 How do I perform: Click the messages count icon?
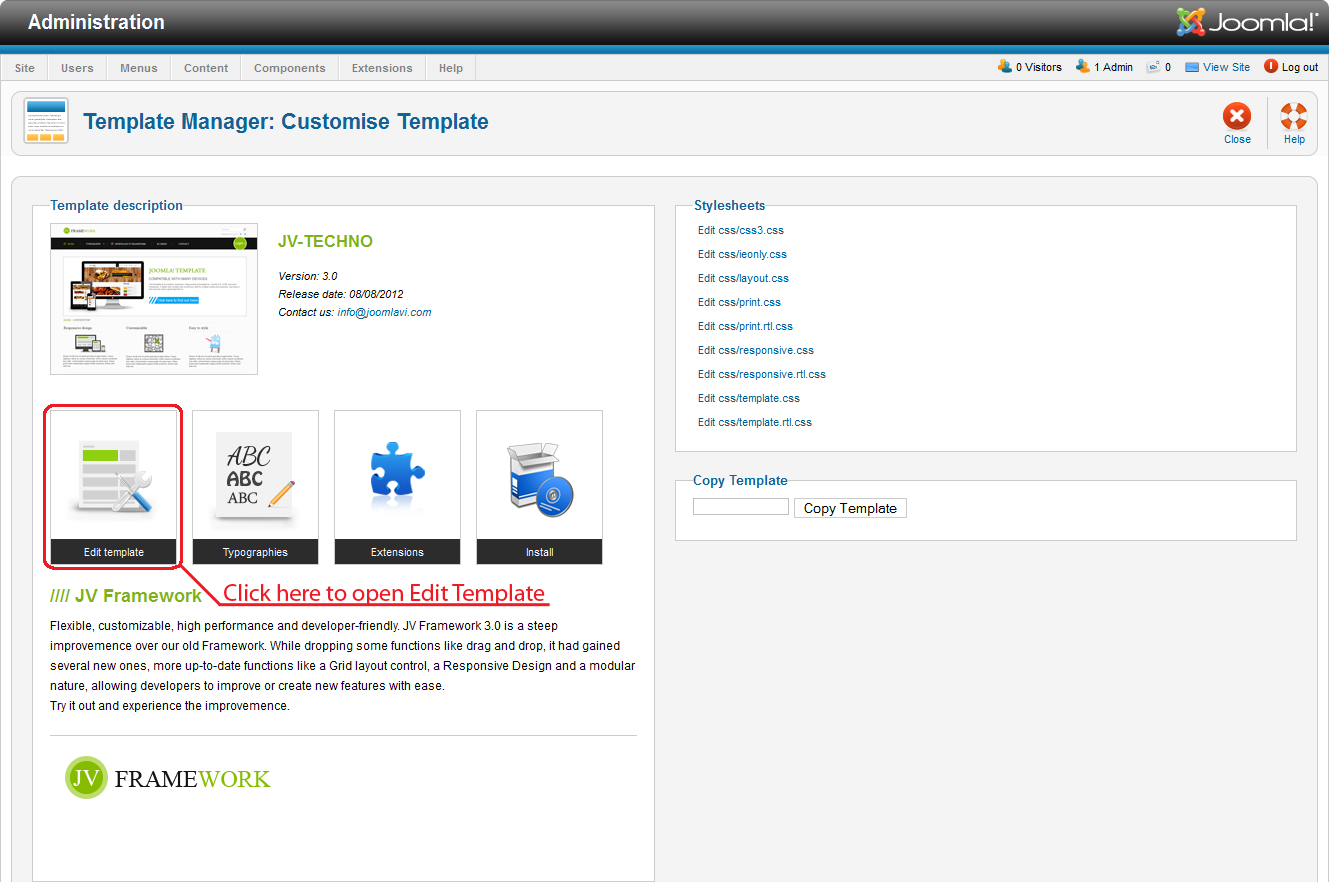(1153, 67)
